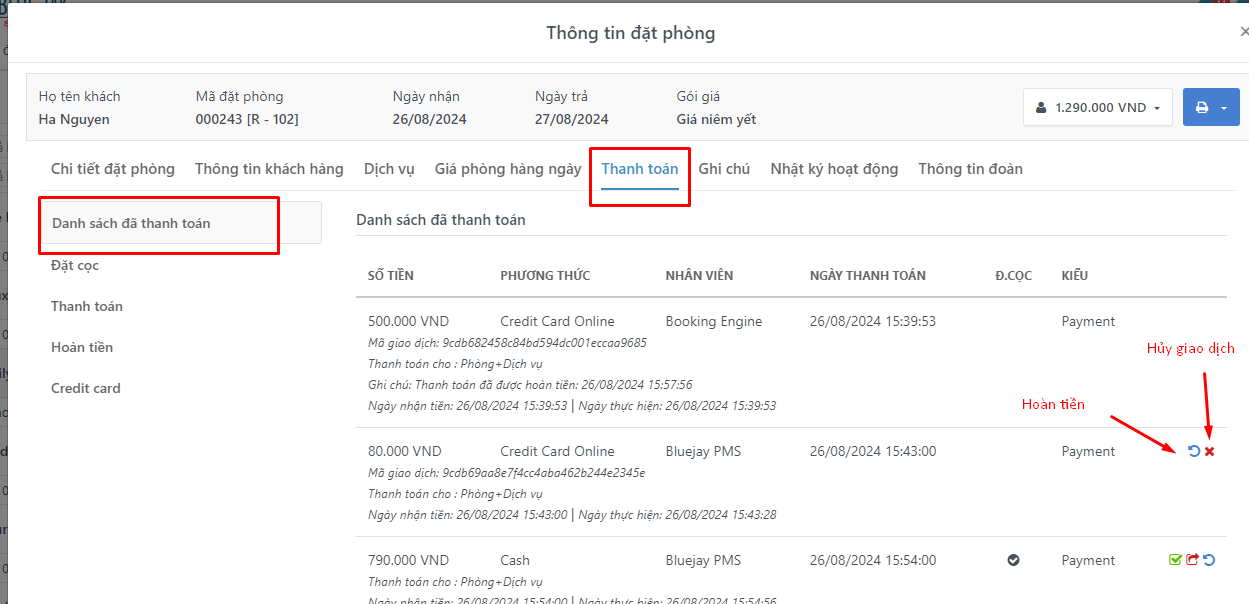Click payment date 26/08/2024 15:43:00
Viewport: 1249px width, 604px height.
[873, 451]
